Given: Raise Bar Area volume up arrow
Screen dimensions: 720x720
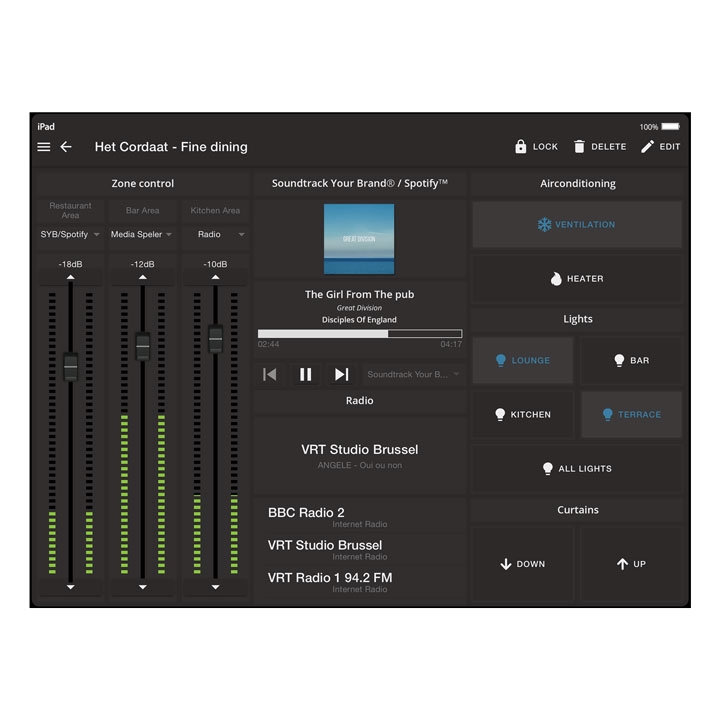Looking at the screenshot, I should click(143, 277).
